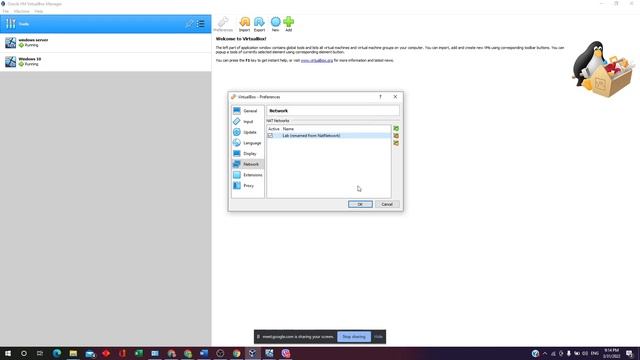Select Network in the Preferences sidebar

[247, 164]
